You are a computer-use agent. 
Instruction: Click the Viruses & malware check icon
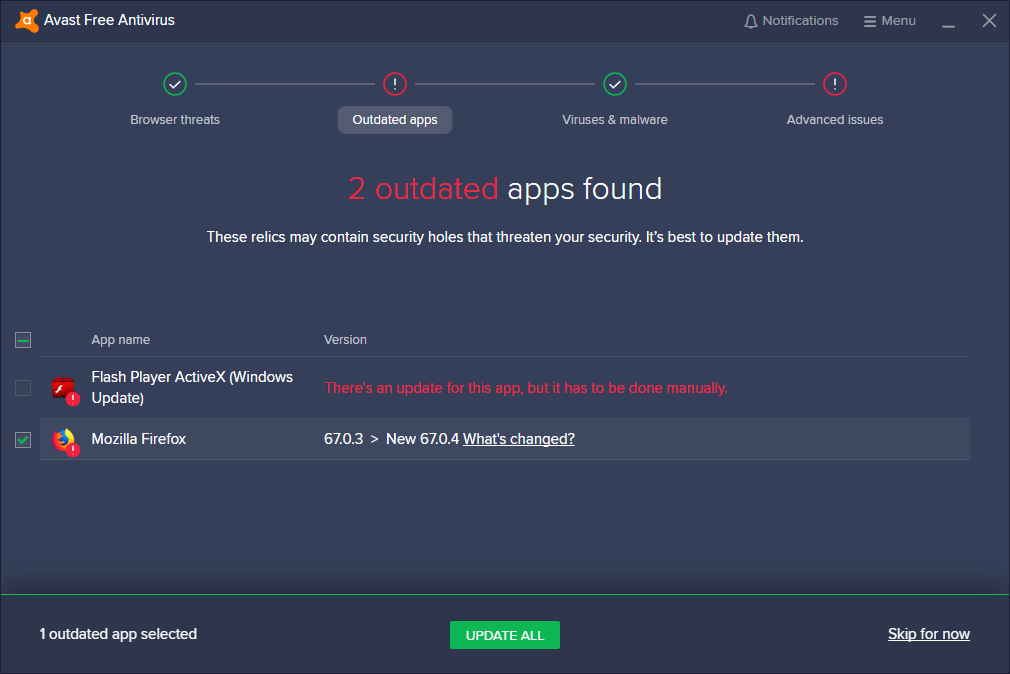pos(615,84)
